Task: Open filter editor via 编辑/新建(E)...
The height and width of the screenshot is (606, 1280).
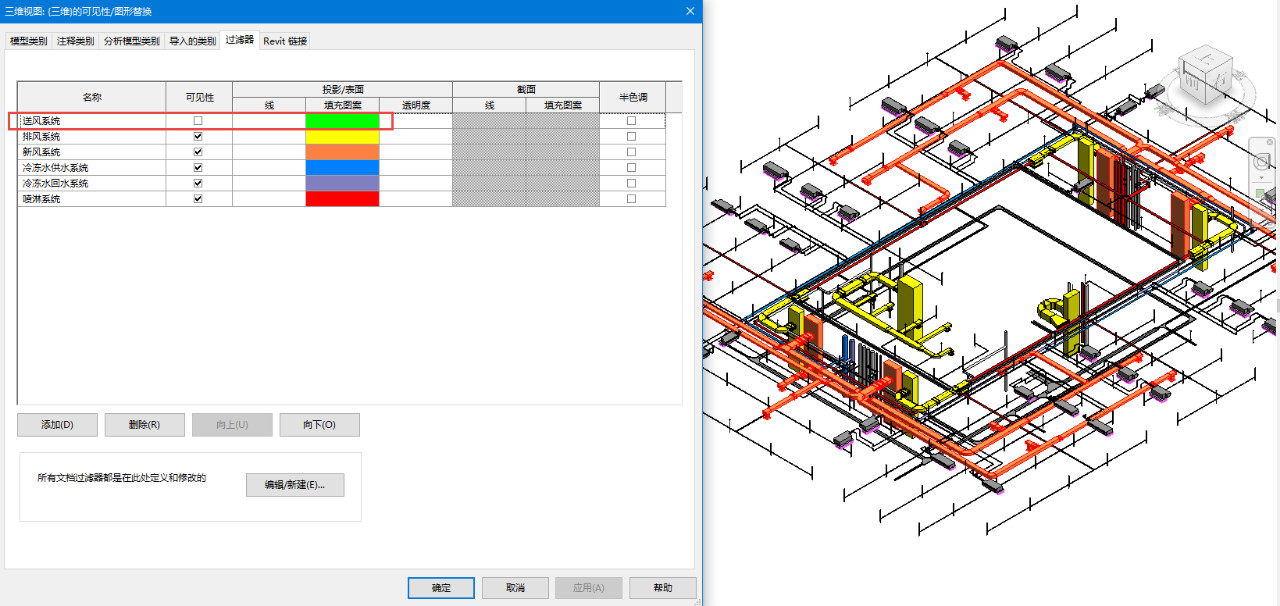Action: [295, 485]
